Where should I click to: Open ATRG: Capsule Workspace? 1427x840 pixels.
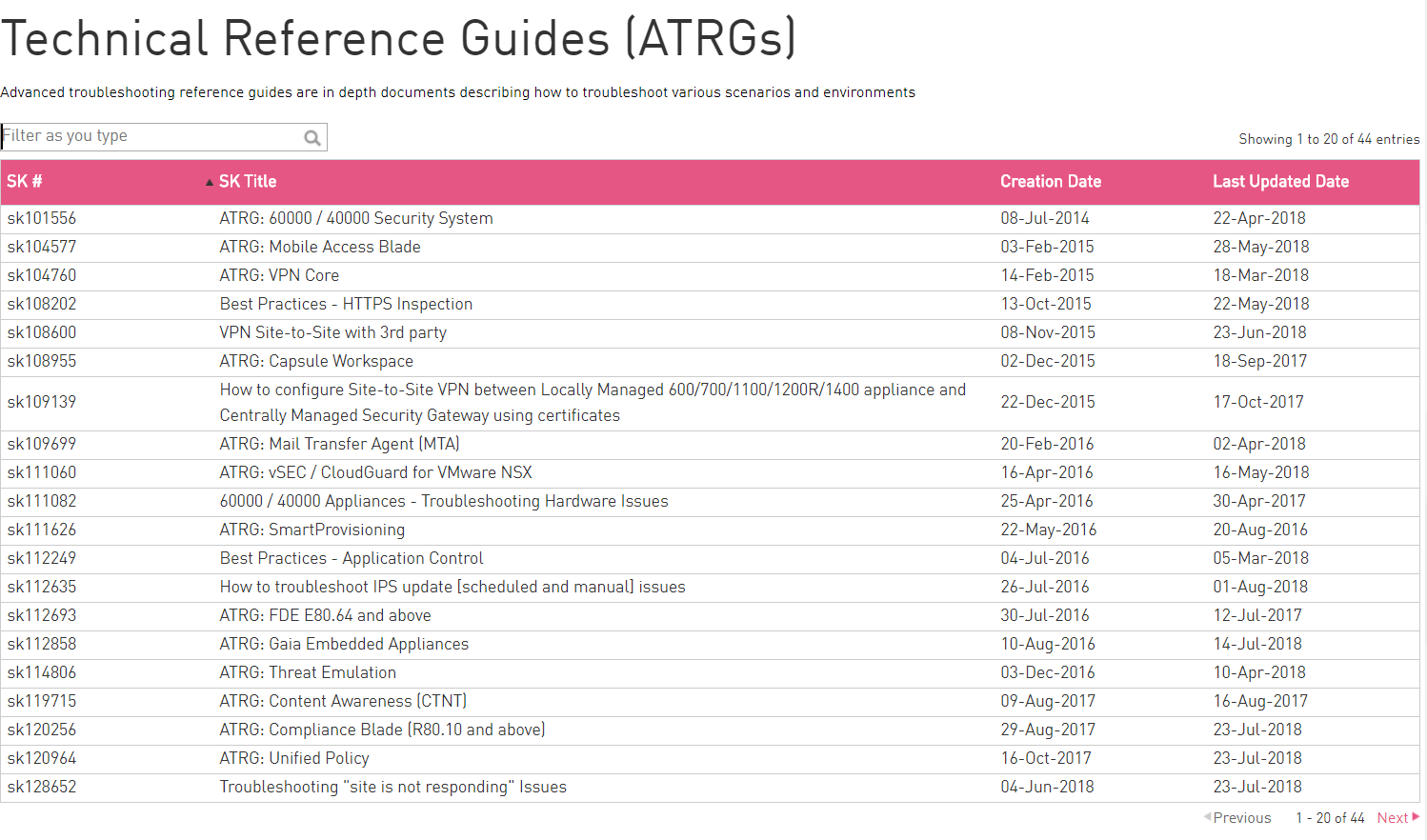(316, 361)
